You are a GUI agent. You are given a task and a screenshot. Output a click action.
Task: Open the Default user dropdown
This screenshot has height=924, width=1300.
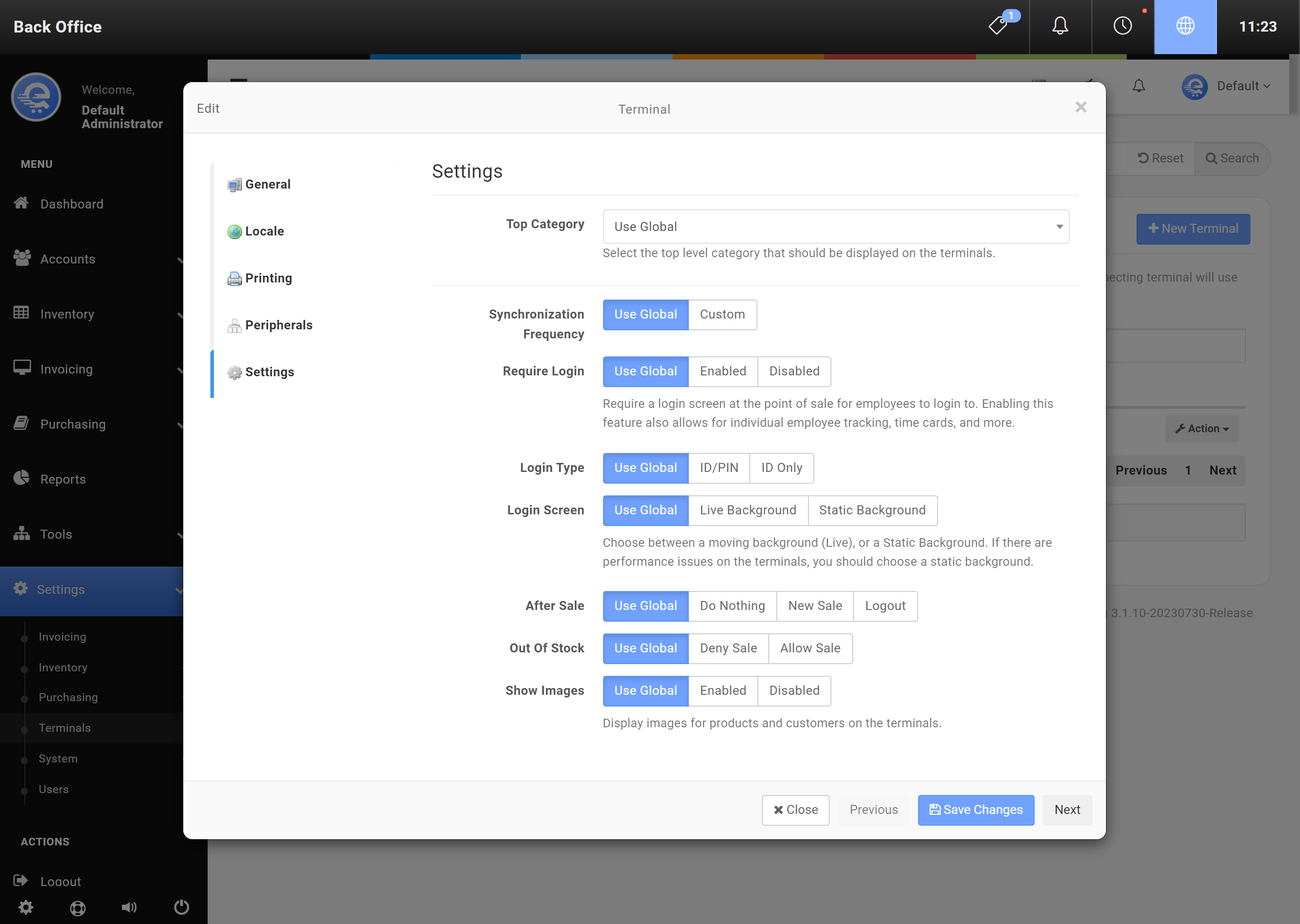(1242, 86)
